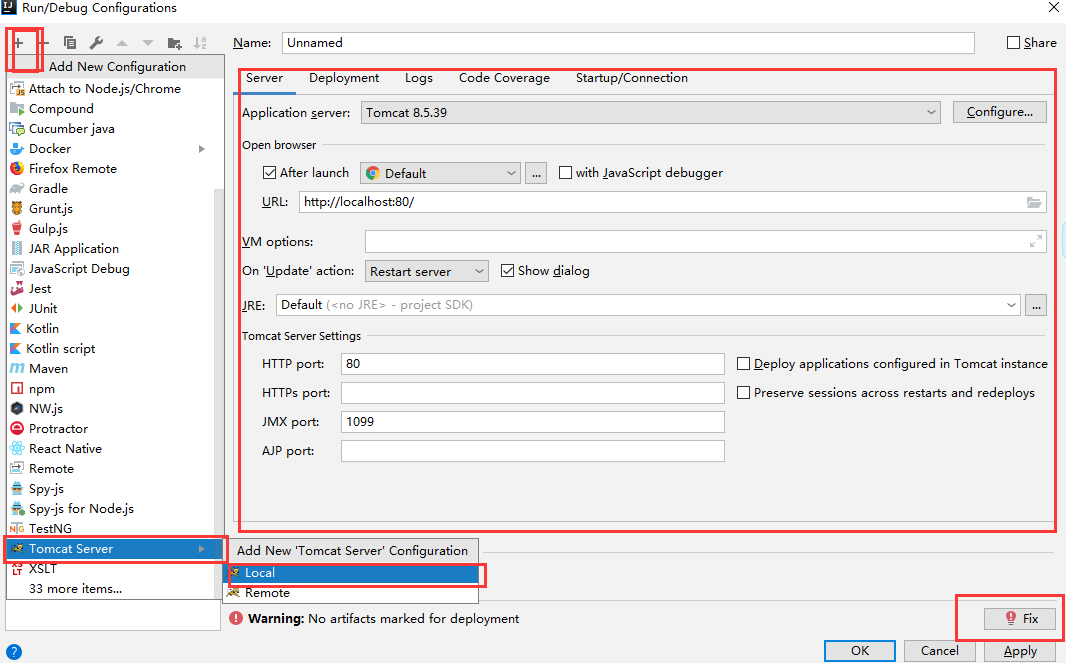Open the JRE dropdown
The width and height of the screenshot is (1066, 663).
tap(648, 305)
